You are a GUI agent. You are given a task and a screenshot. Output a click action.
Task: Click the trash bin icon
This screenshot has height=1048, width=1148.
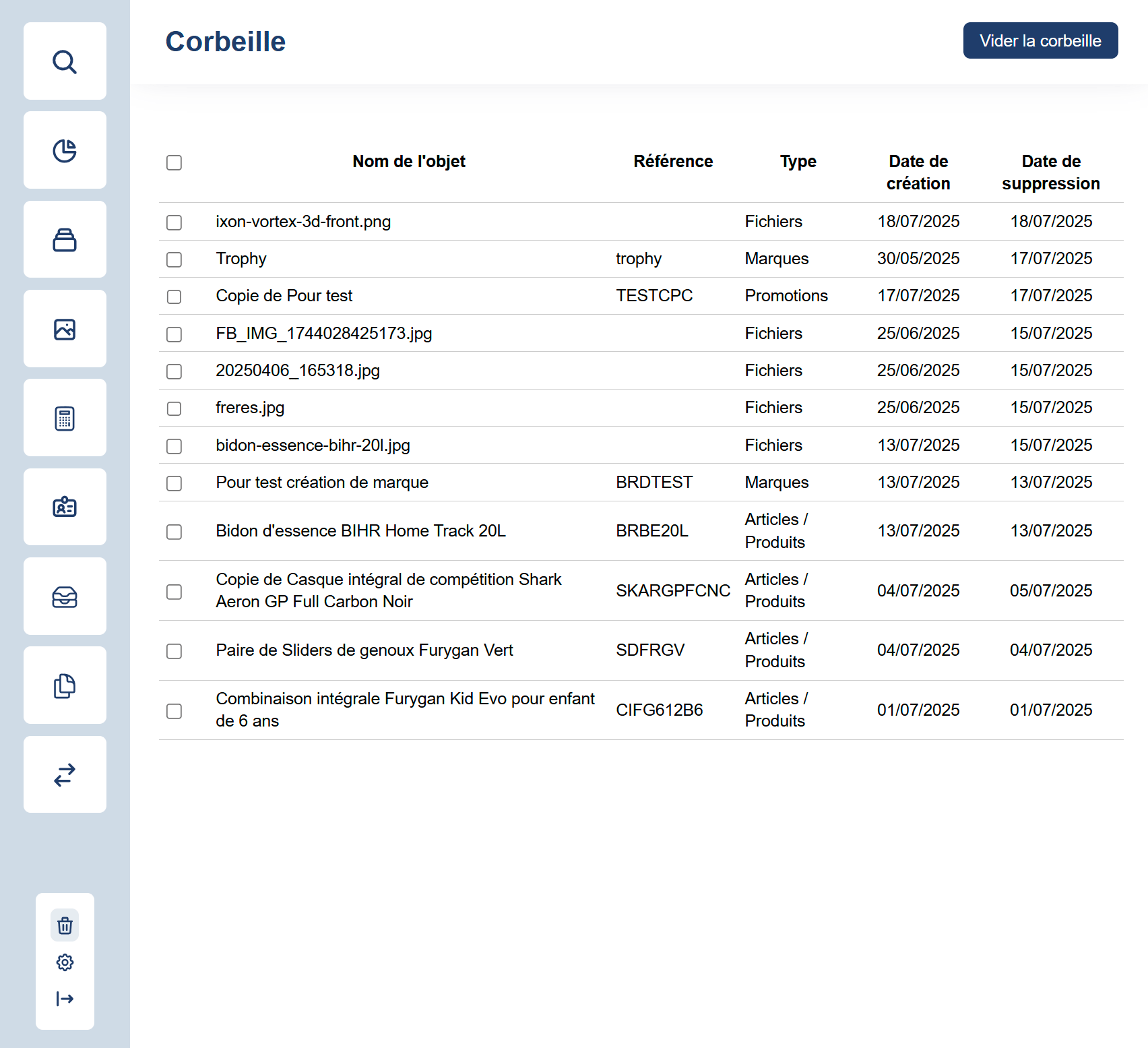tap(65, 925)
